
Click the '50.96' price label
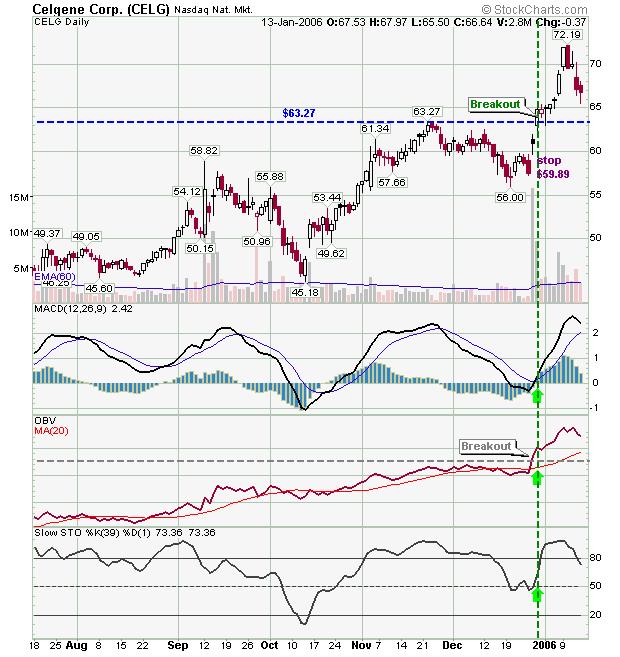(x=257, y=241)
